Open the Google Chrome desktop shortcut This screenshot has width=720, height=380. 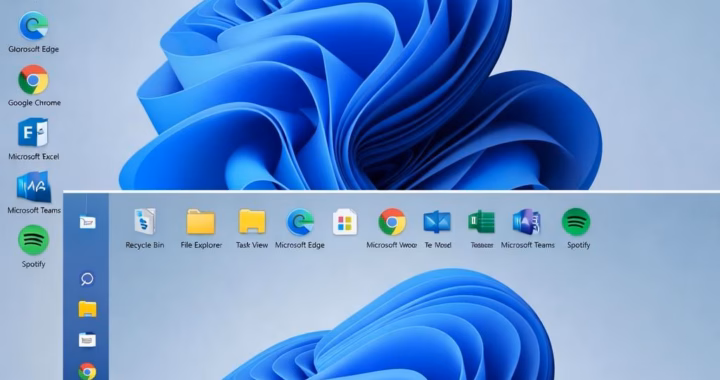33,80
